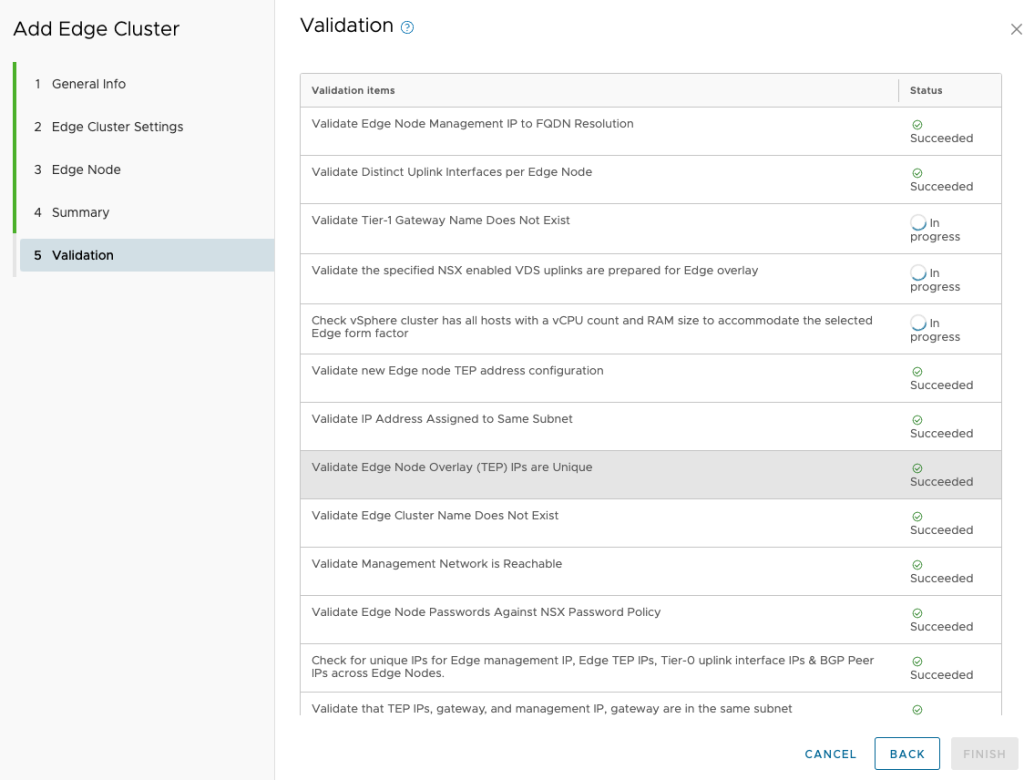This screenshot has width=1024, height=780.
Task: Click in-progress spinner for vCPU count and RAM row
Action: [x=918, y=323]
